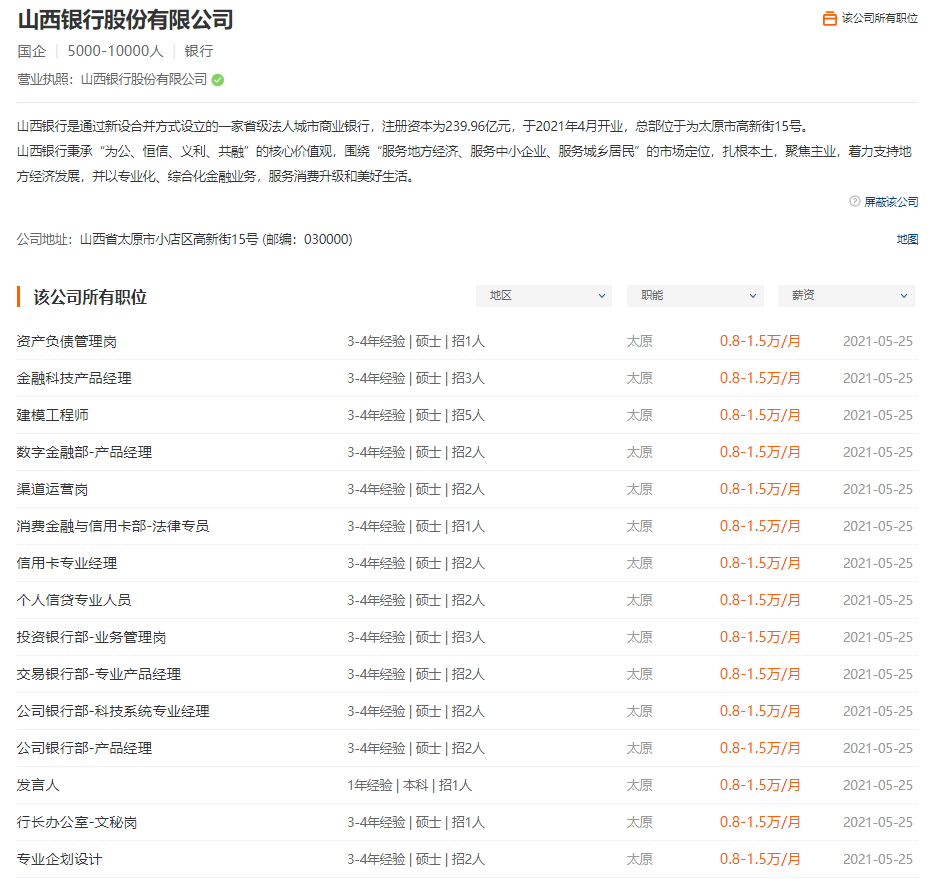Click the 5000-10000人 company size label
This screenshot has height=879, width=932.
pyautogui.click(x=115, y=52)
